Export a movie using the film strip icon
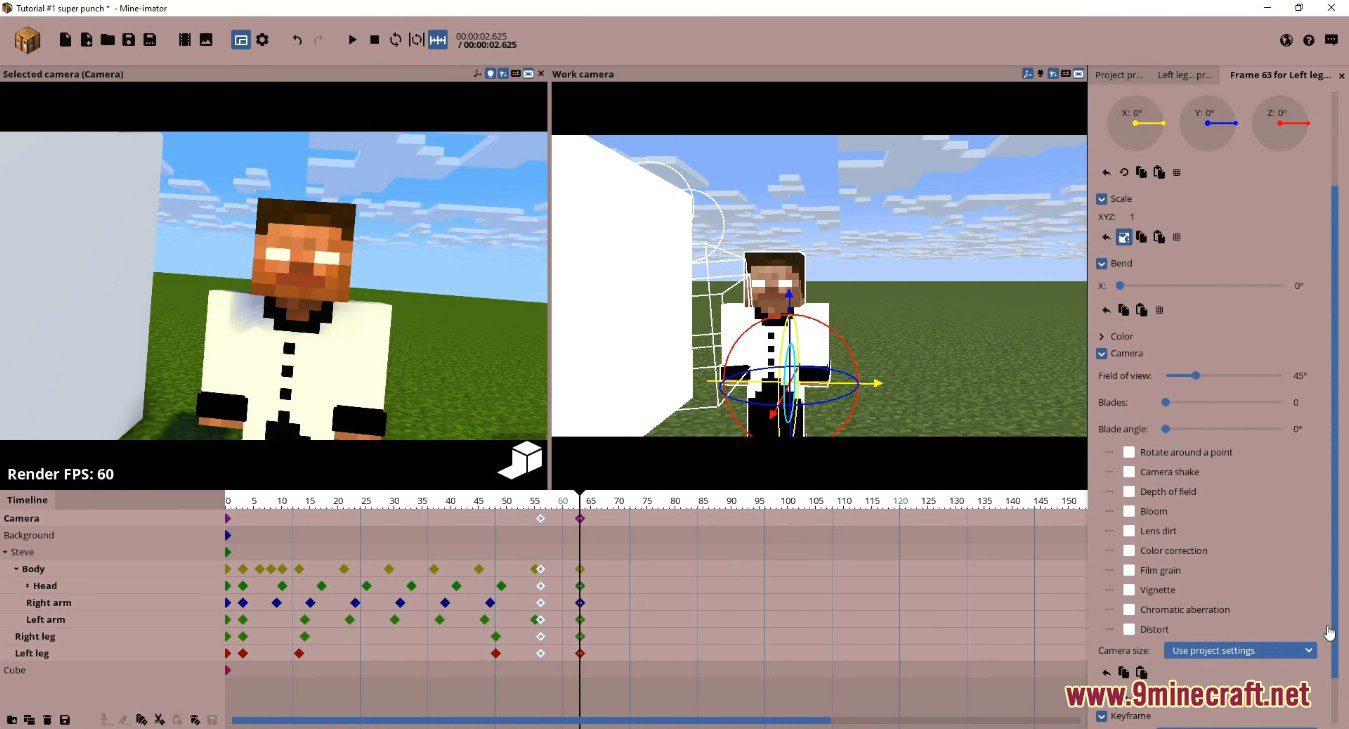Screen dimensions: 1349x729 pyautogui.click(x=185, y=40)
